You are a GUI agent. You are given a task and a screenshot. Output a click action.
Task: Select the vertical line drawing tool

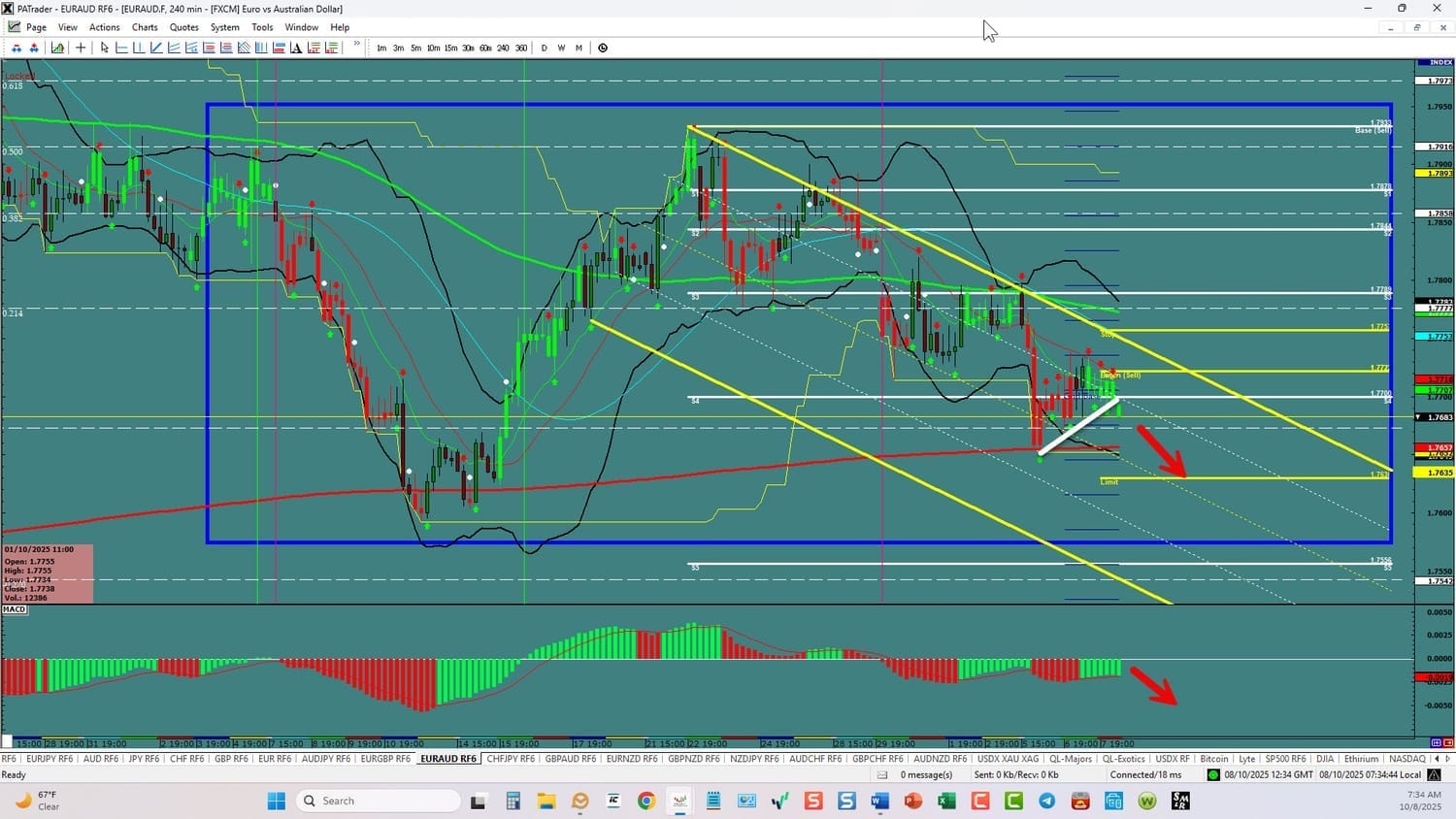139,48
